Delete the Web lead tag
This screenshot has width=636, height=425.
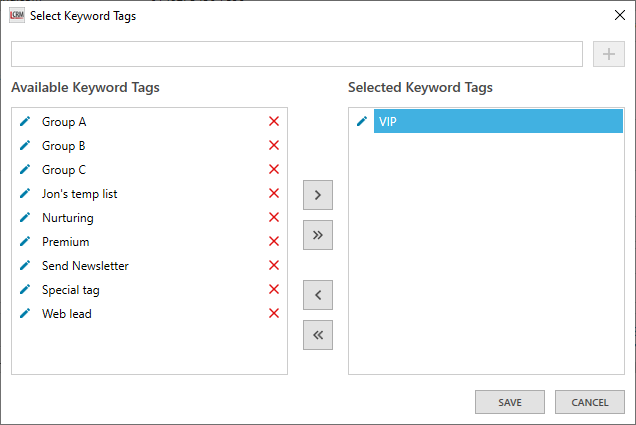pos(274,314)
